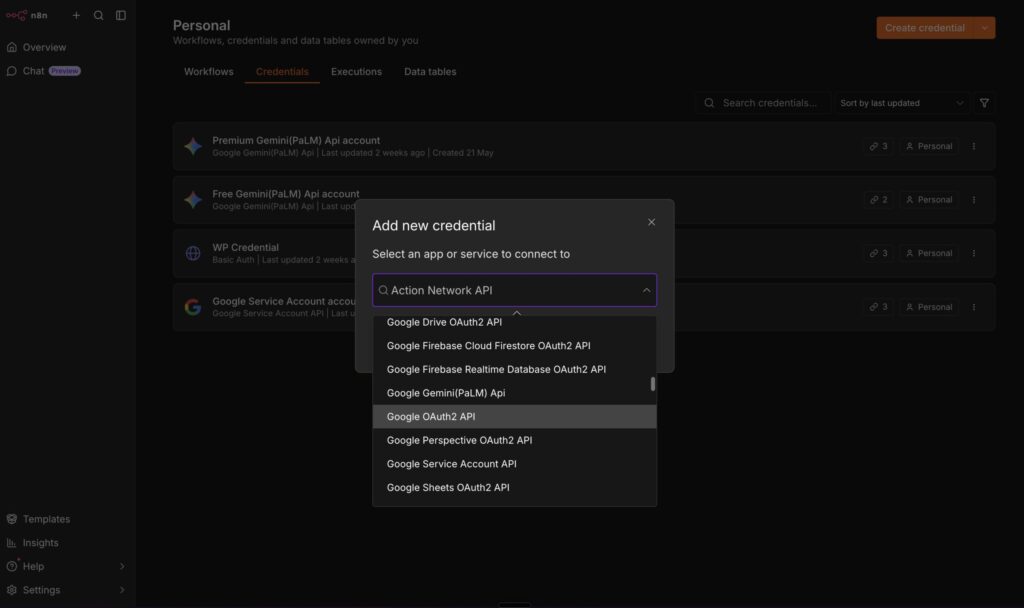Click Personal badge on Free Gemini row
Screen dimensions: 1024x608
929,200
